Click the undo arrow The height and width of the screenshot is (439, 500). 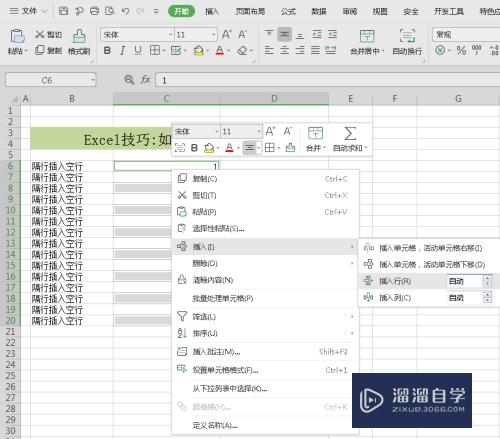click(125, 11)
